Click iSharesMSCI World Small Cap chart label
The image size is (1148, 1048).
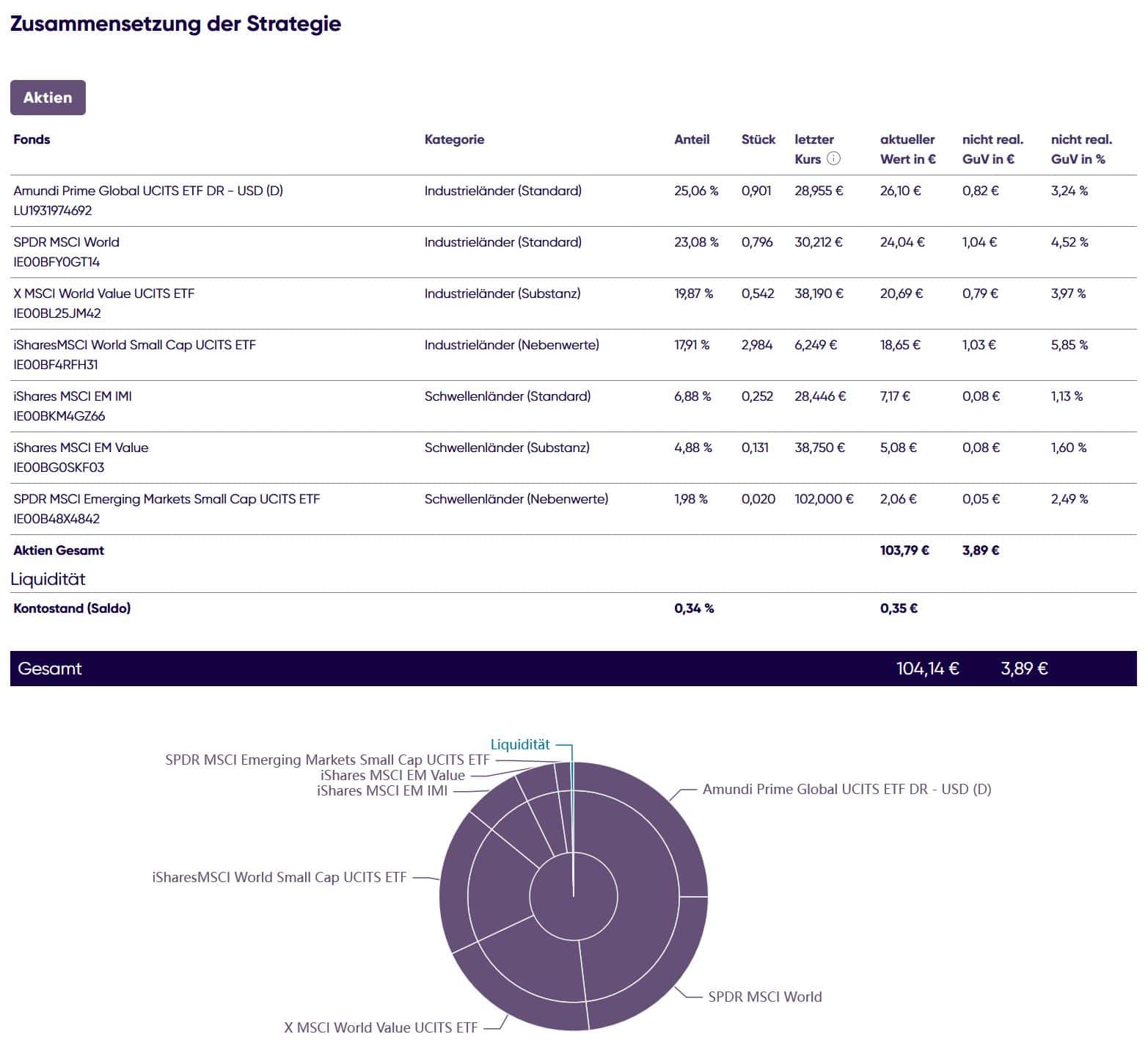coord(279,877)
